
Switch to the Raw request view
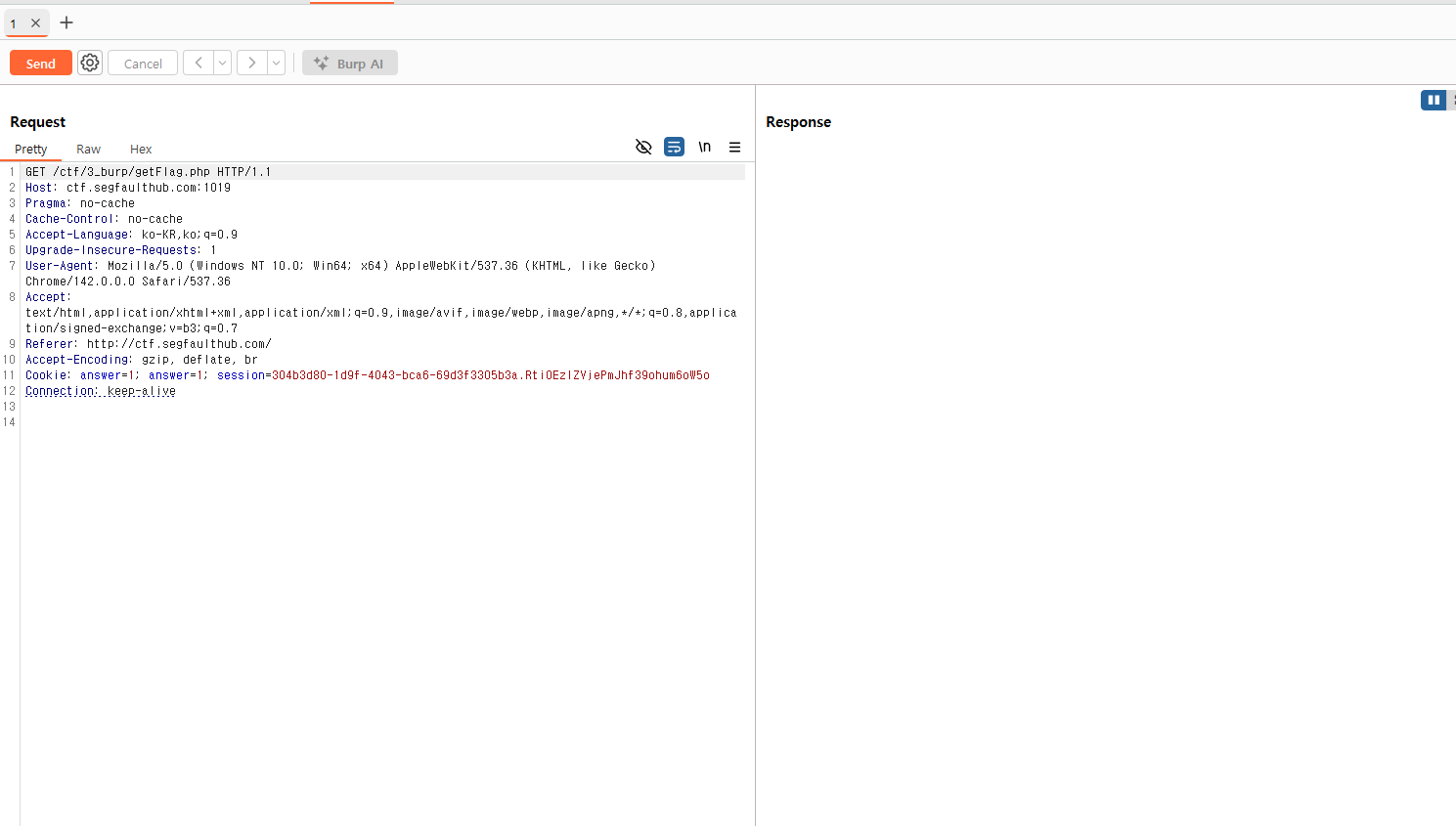88,150
